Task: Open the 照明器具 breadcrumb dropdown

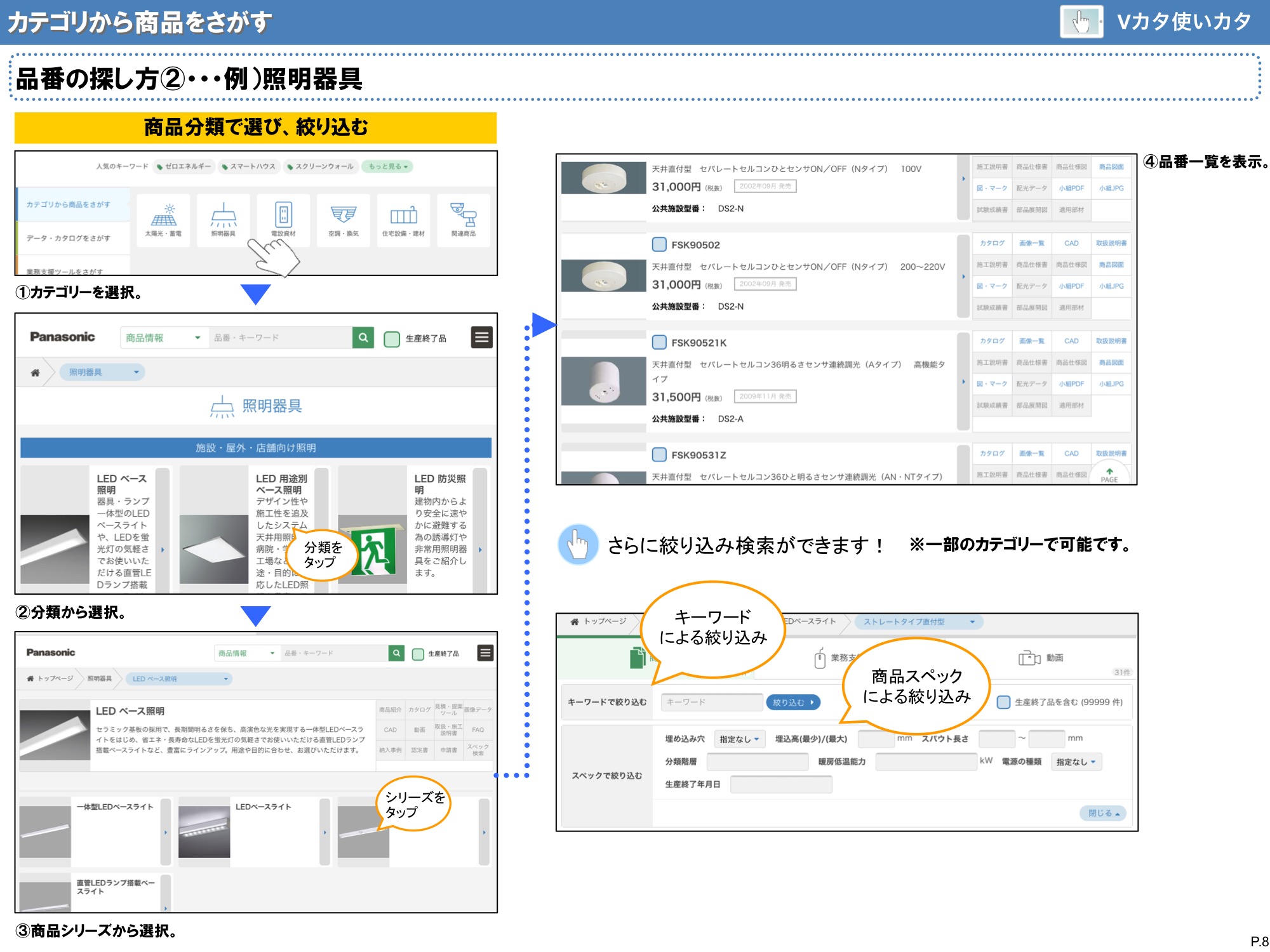Action: coord(103,373)
